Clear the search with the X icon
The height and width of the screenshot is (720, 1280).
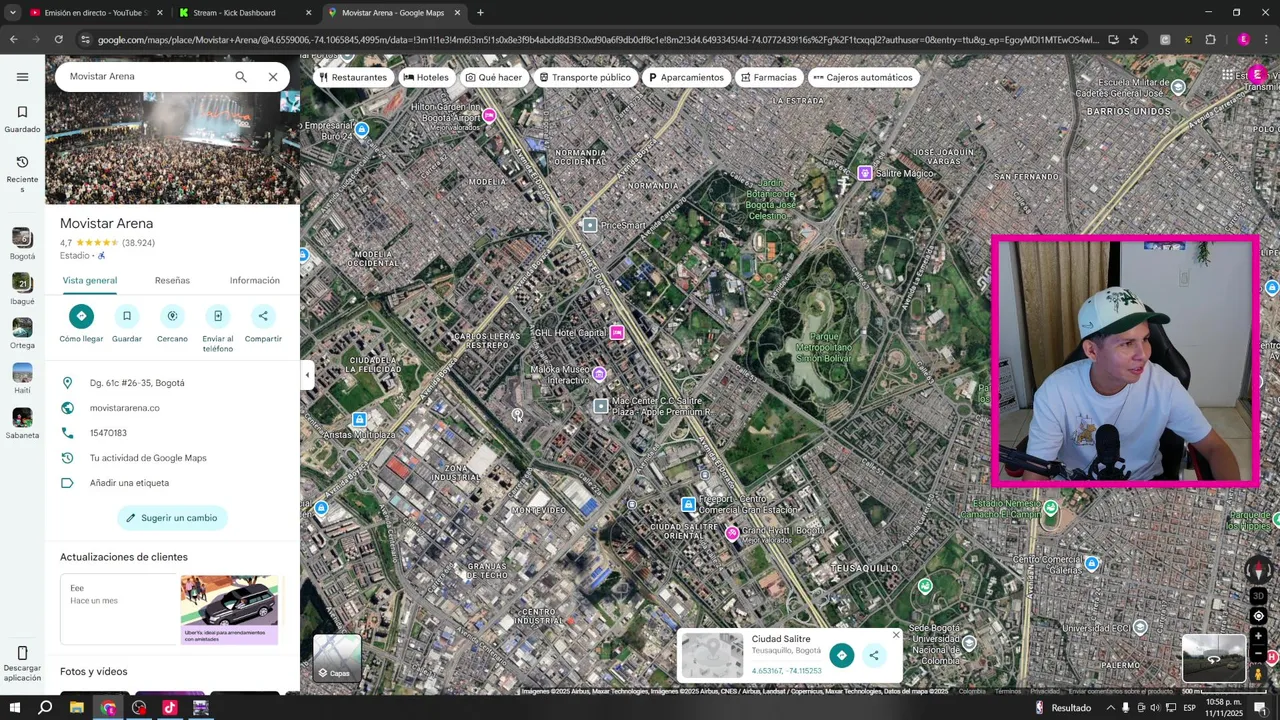click(x=273, y=76)
